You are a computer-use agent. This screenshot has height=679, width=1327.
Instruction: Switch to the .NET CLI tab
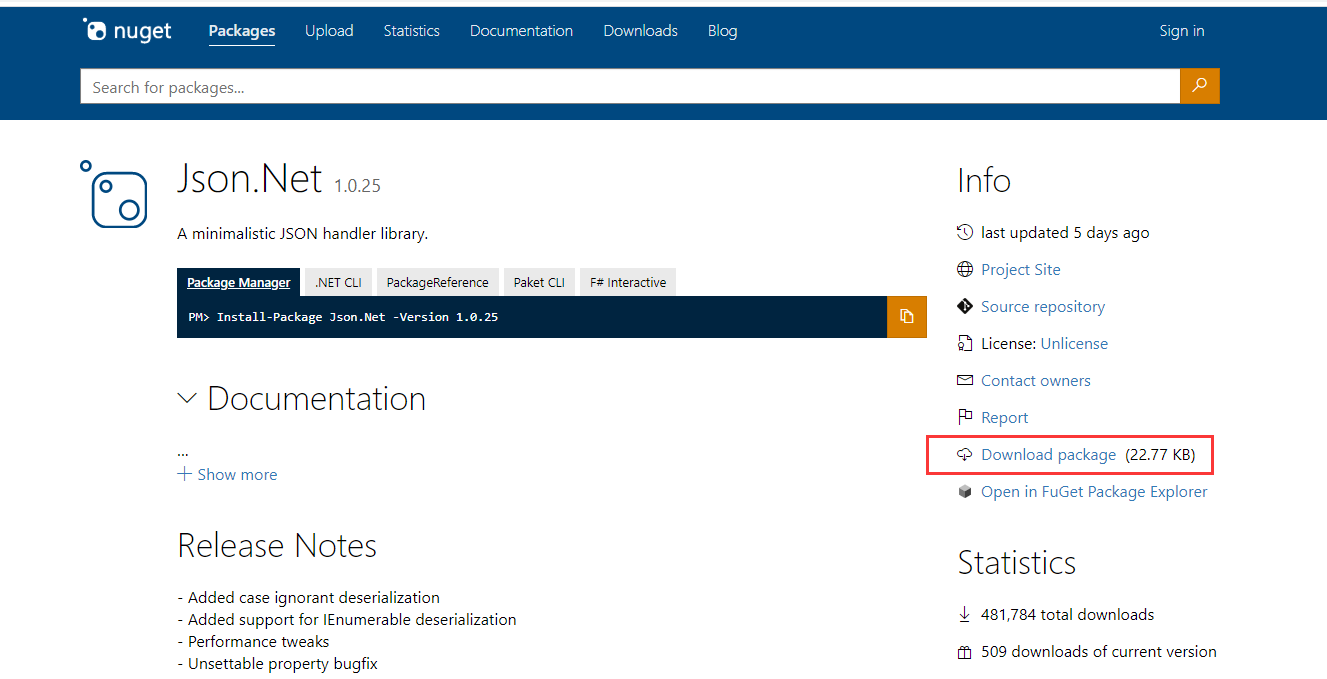[x=338, y=283]
